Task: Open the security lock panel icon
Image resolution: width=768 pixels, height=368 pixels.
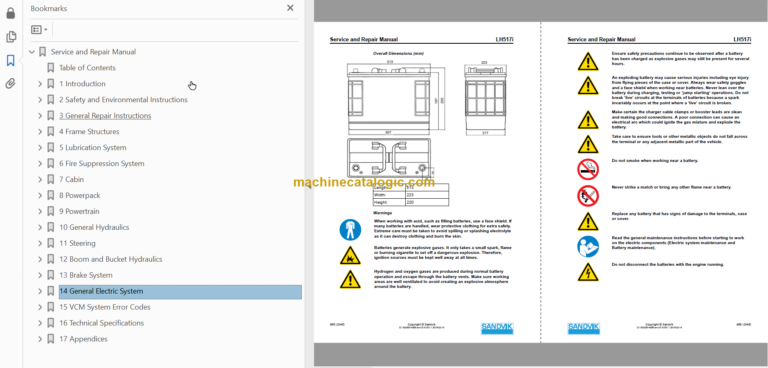Action: click(x=10, y=13)
